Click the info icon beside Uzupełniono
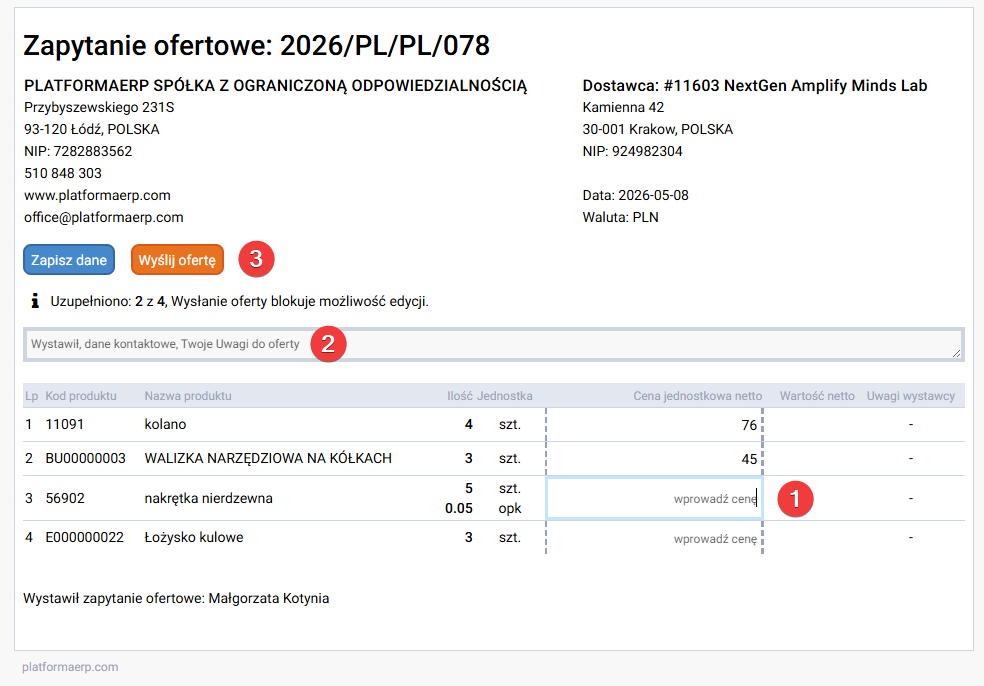 click(35, 301)
